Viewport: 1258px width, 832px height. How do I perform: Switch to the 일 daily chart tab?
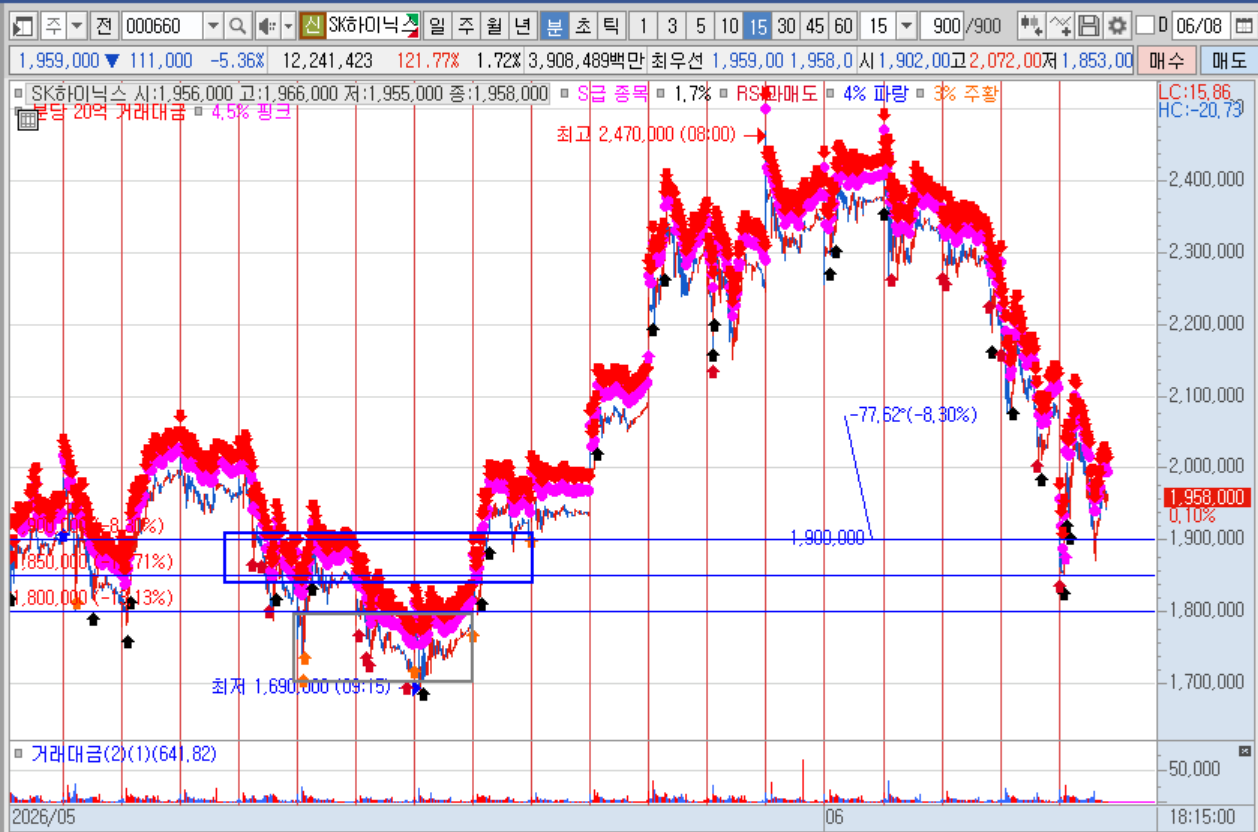[437, 25]
